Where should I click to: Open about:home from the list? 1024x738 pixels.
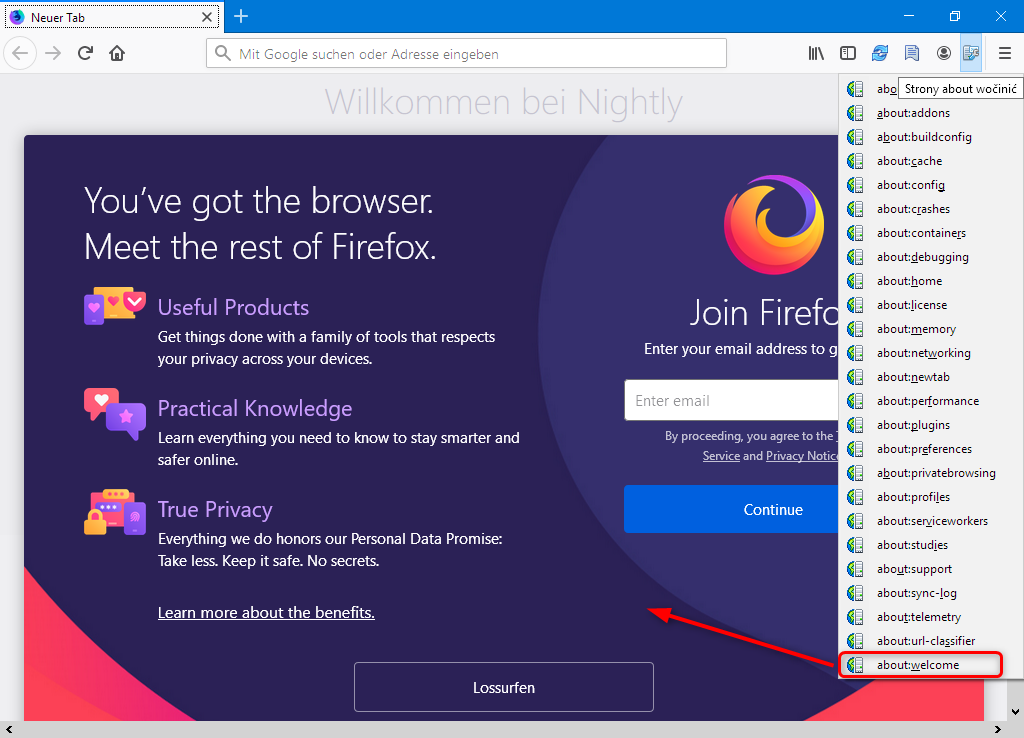click(x=931, y=281)
